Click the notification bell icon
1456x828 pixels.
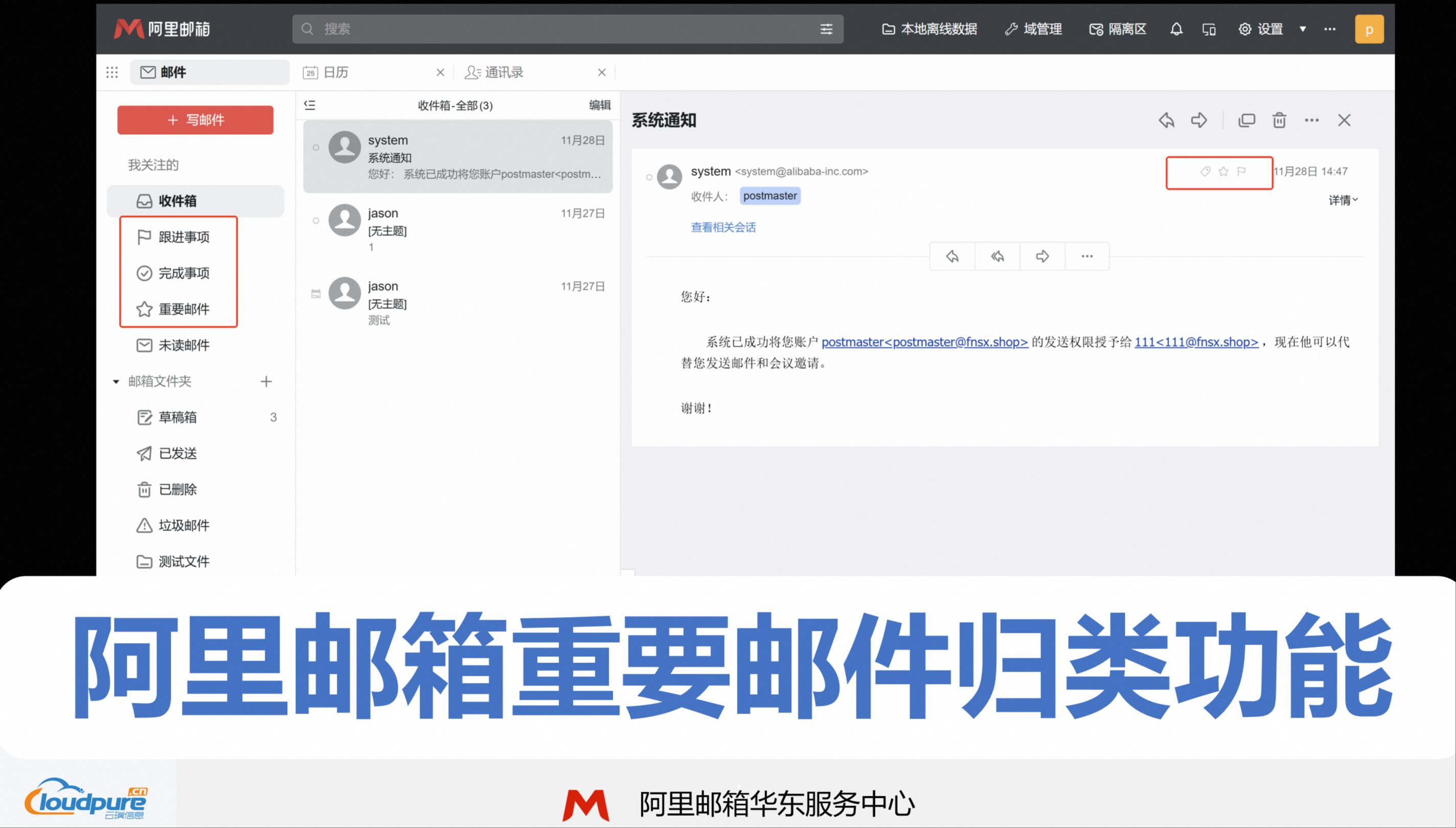pyautogui.click(x=1176, y=29)
